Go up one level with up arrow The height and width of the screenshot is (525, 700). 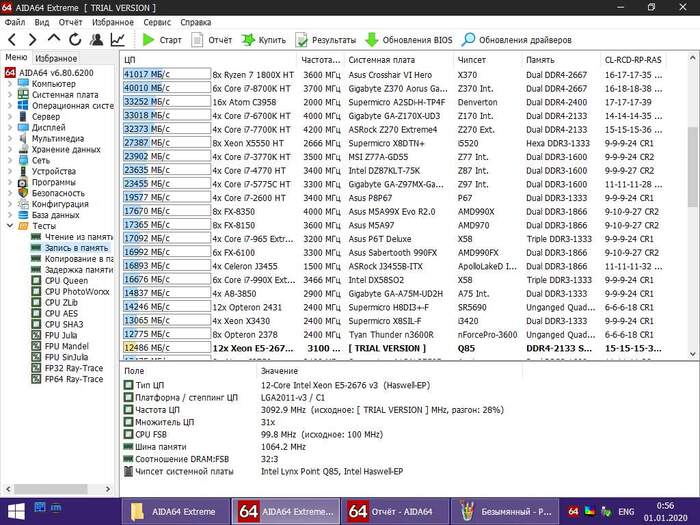coord(54,40)
